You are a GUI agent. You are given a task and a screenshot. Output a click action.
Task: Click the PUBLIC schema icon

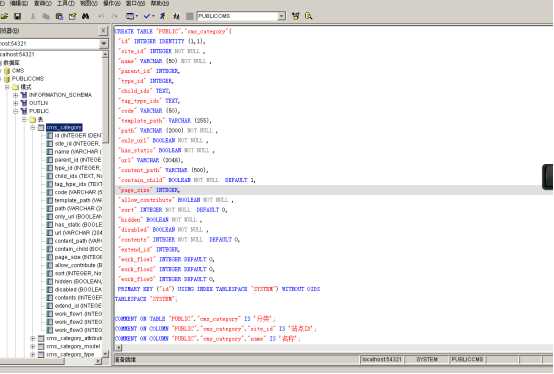[24, 111]
